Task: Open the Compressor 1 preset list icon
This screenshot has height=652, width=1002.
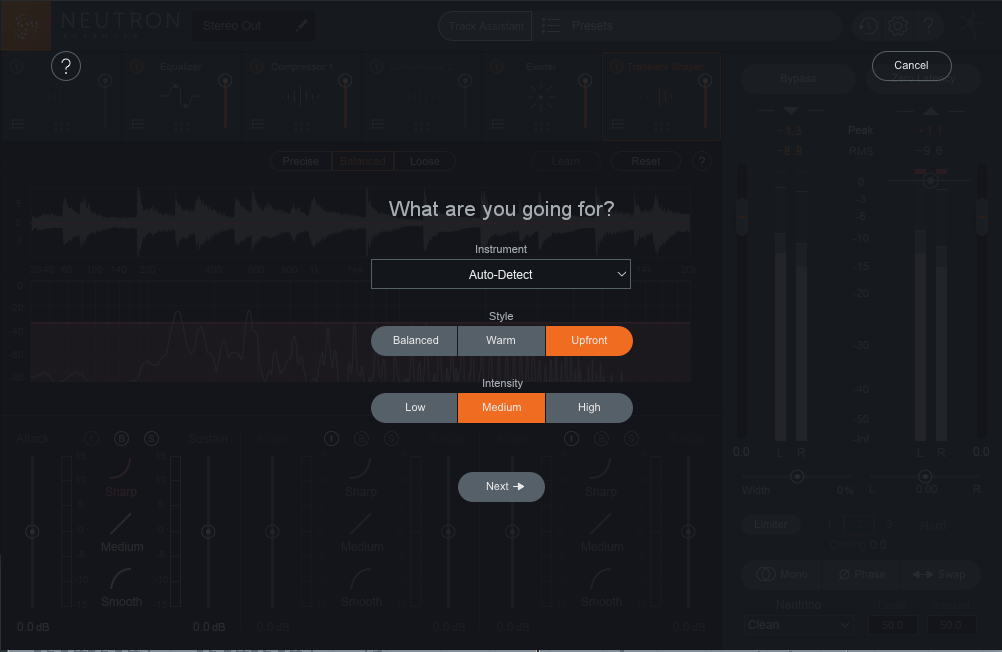Action: click(x=258, y=124)
